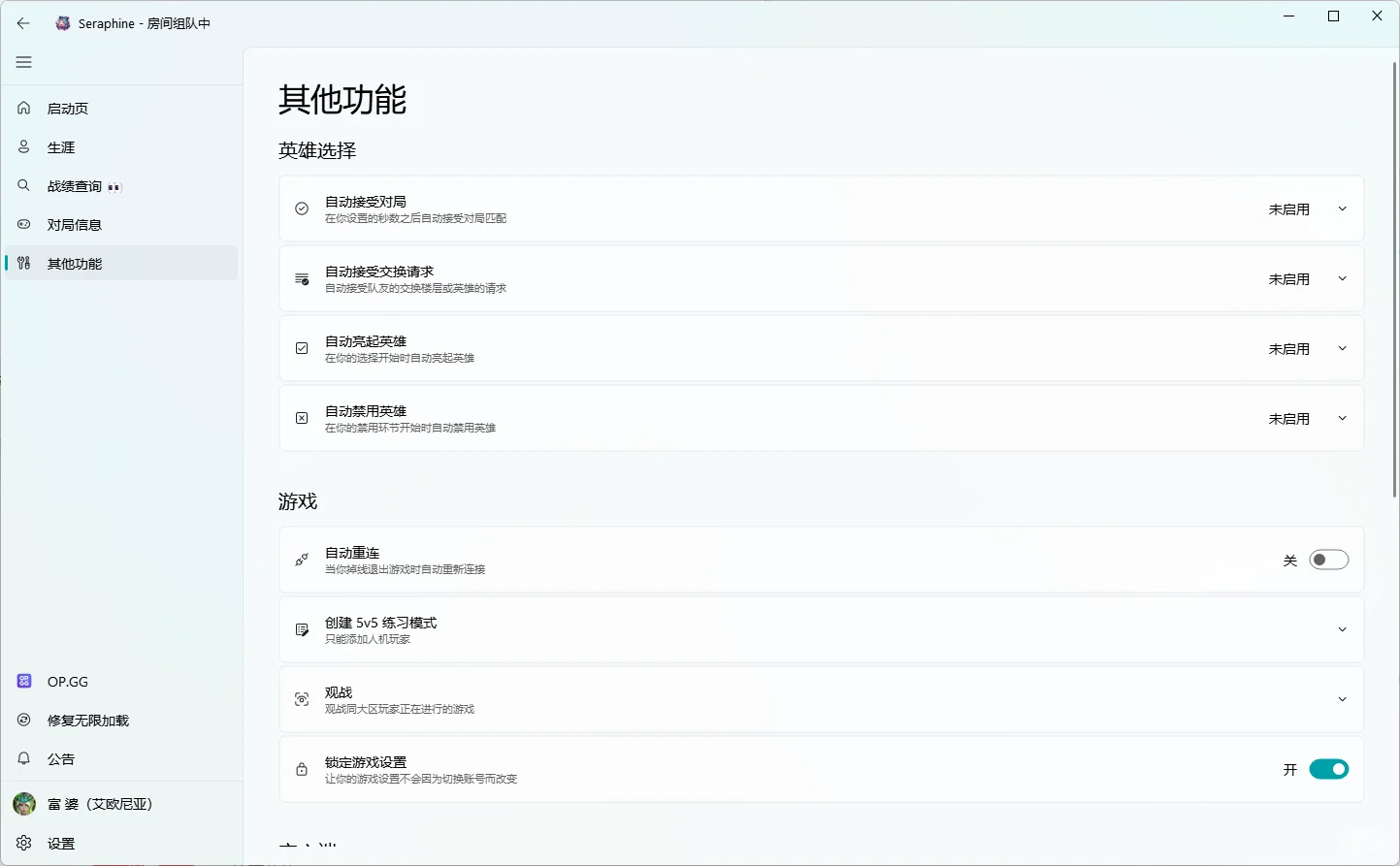Open the 自动接受对局 dropdown
Image resolution: width=1400 pixels, height=866 pixels.
click(1342, 208)
